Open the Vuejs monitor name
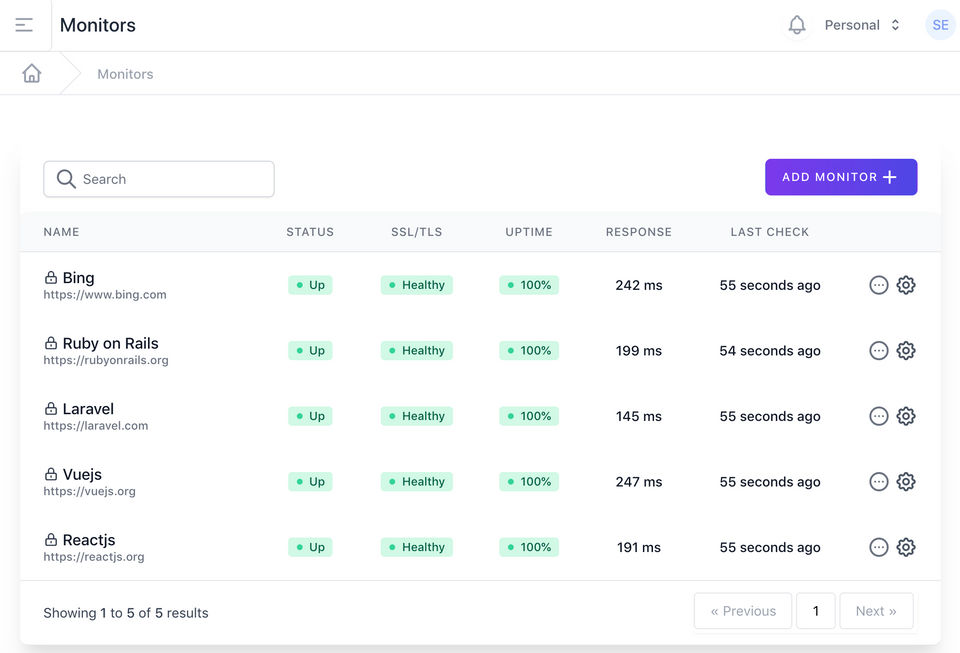 click(82, 474)
